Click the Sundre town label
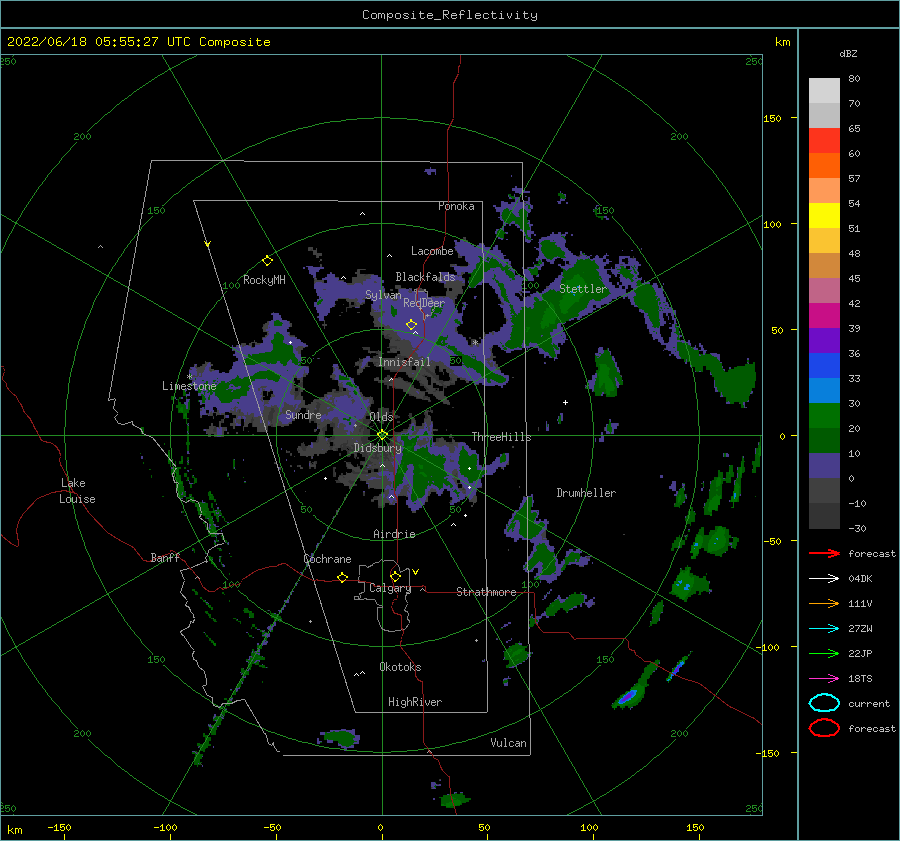The image size is (900, 841). click(303, 414)
